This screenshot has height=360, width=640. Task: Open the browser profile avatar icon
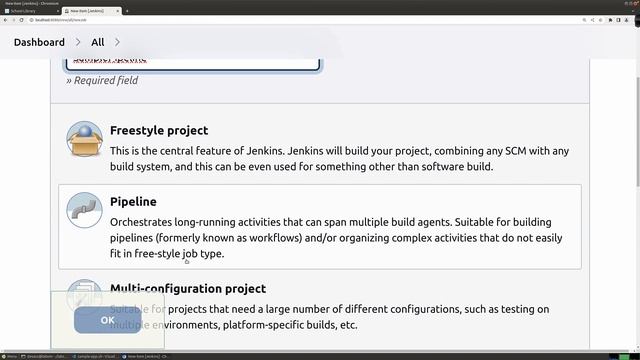click(627, 20)
